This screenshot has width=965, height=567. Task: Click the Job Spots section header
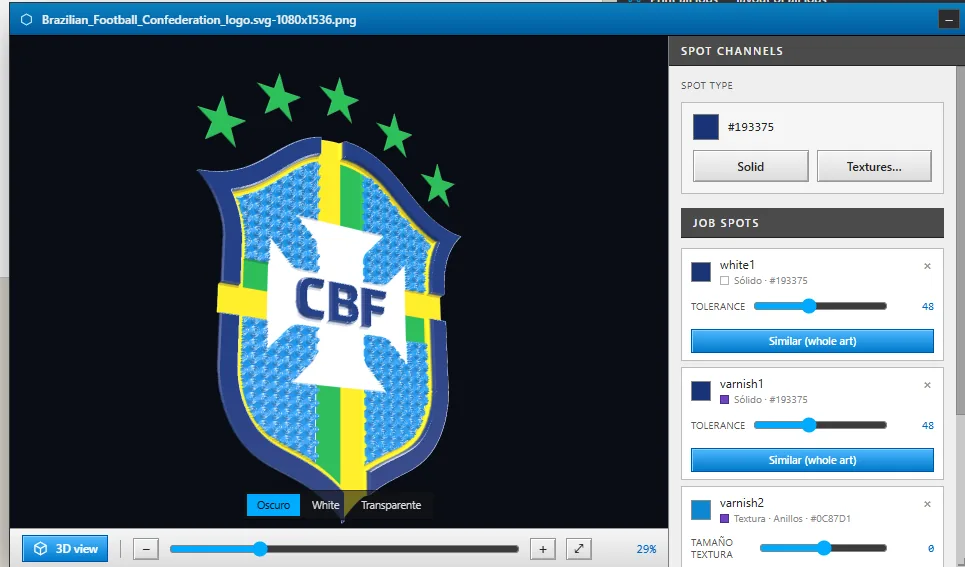812,223
